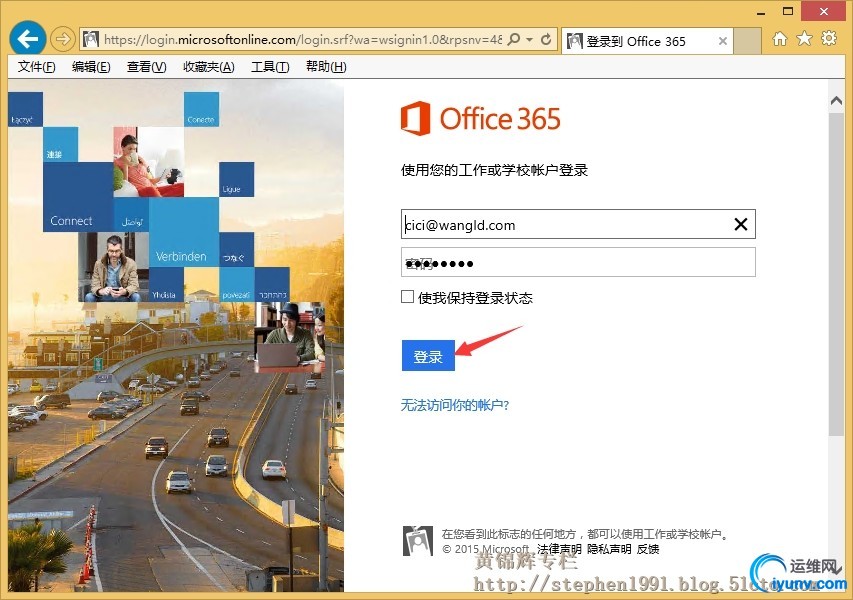Viewport: 853px width, 600px height.
Task: Open favorites with the star icon
Action: 804,39
